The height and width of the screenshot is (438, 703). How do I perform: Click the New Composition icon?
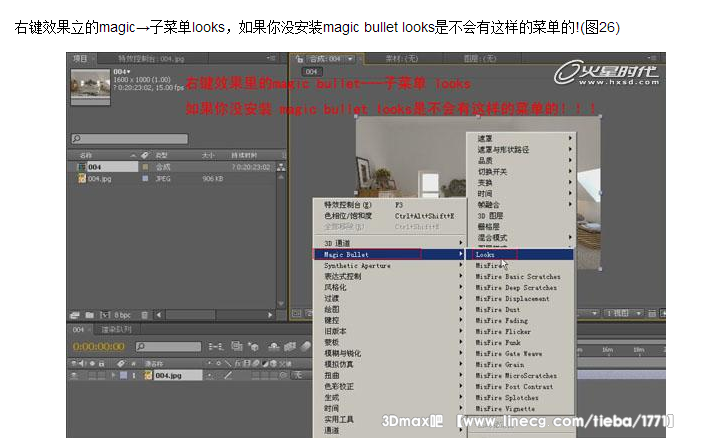coord(104,315)
